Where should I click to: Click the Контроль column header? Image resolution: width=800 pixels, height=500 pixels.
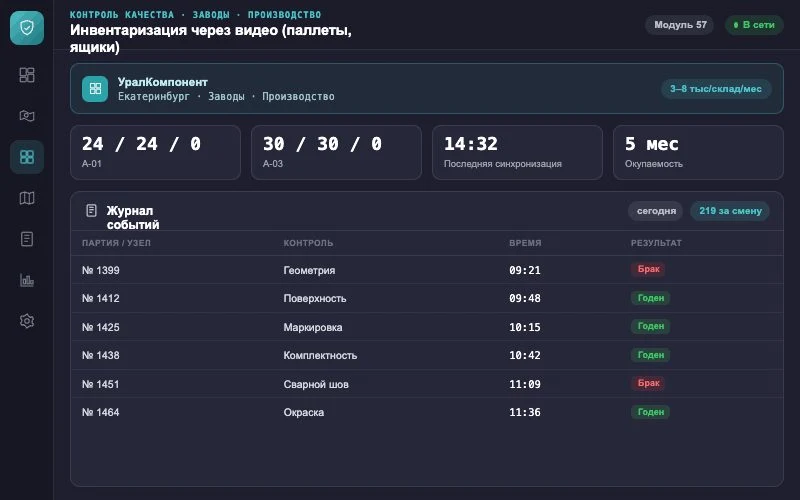click(308, 243)
